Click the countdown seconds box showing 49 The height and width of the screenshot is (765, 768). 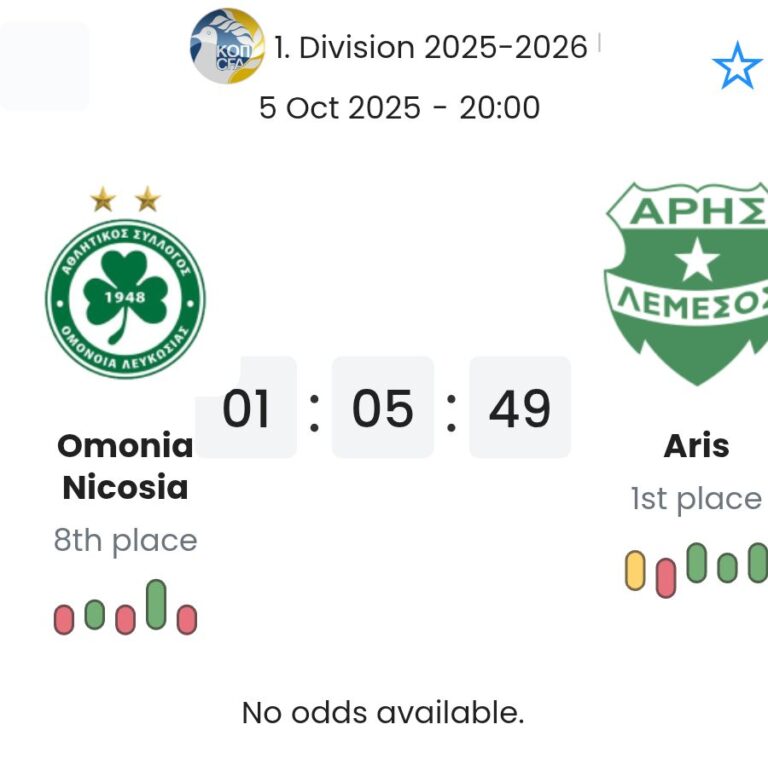pyautogui.click(x=520, y=408)
